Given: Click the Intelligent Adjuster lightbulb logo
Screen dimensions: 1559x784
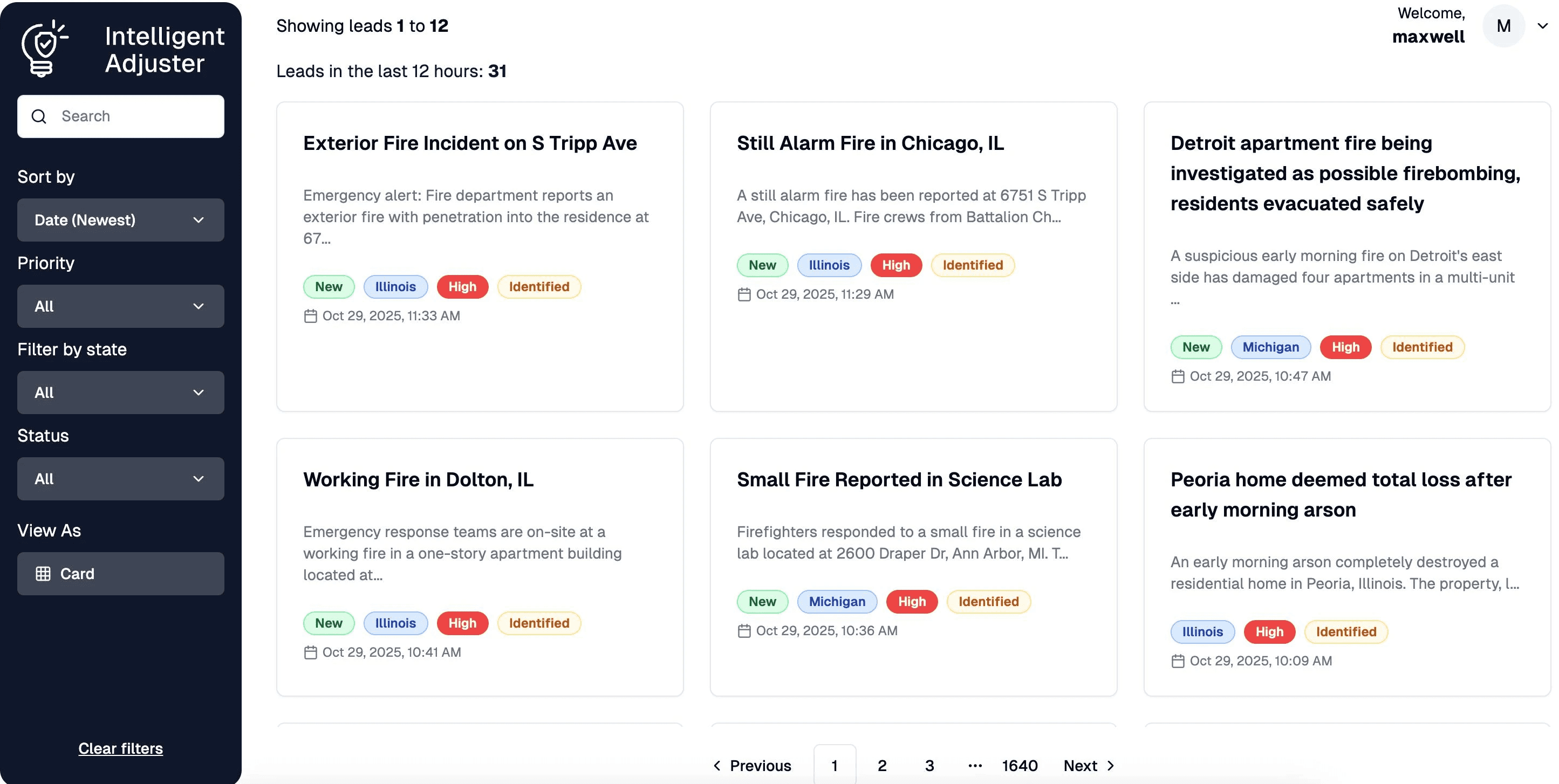Looking at the screenshot, I should [x=45, y=49].
